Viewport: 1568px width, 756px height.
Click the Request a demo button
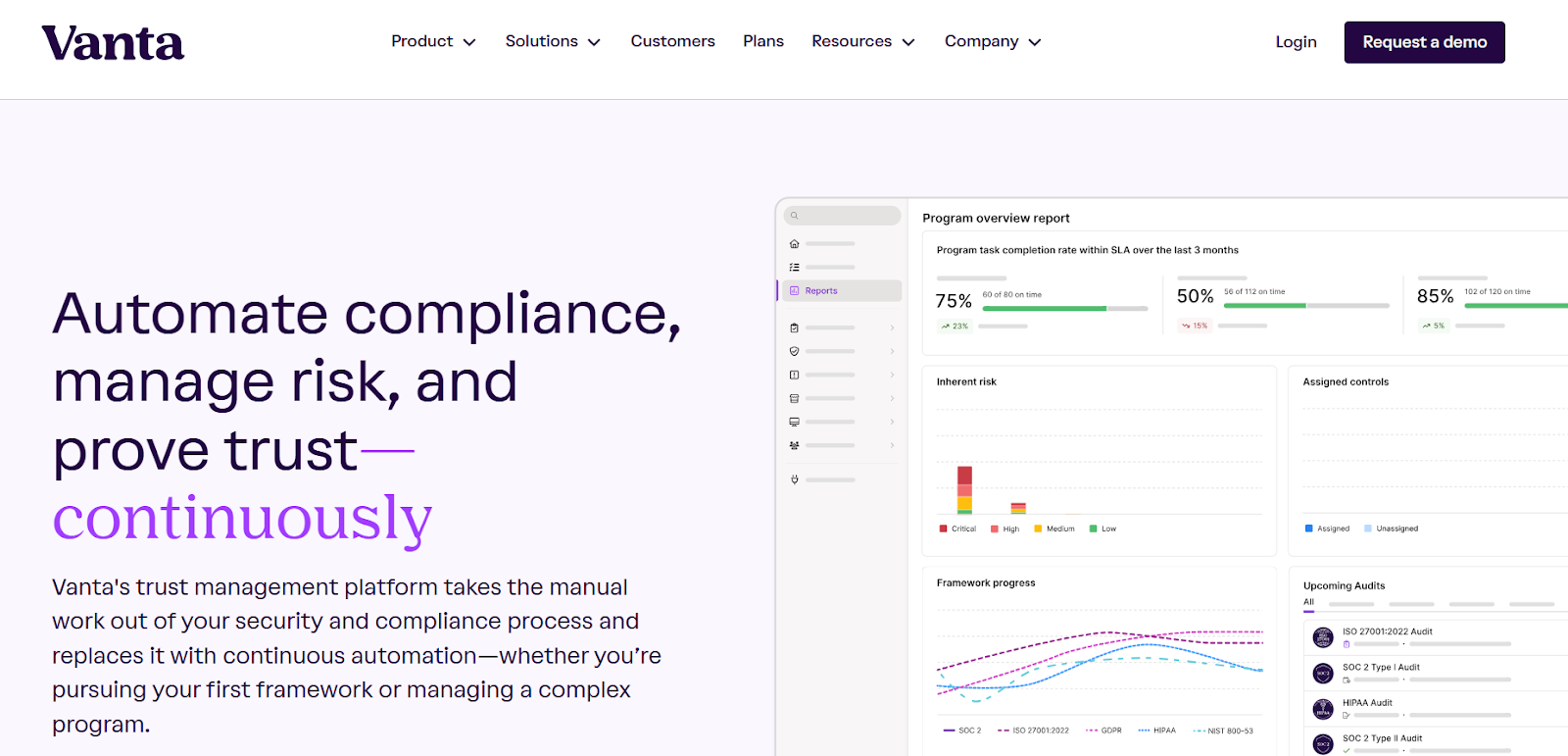1425,42
